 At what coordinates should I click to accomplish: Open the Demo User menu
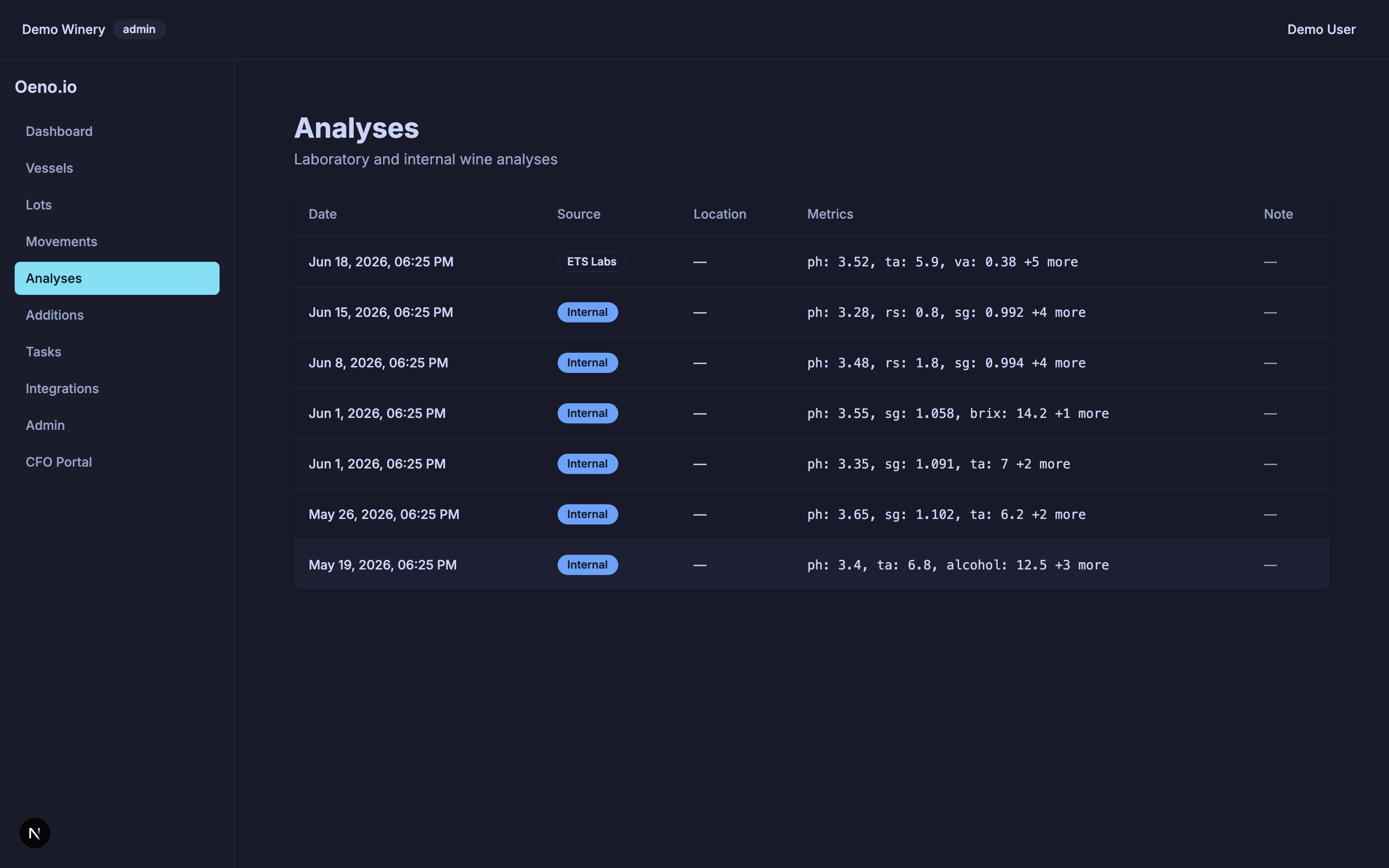click(1321, 29)
